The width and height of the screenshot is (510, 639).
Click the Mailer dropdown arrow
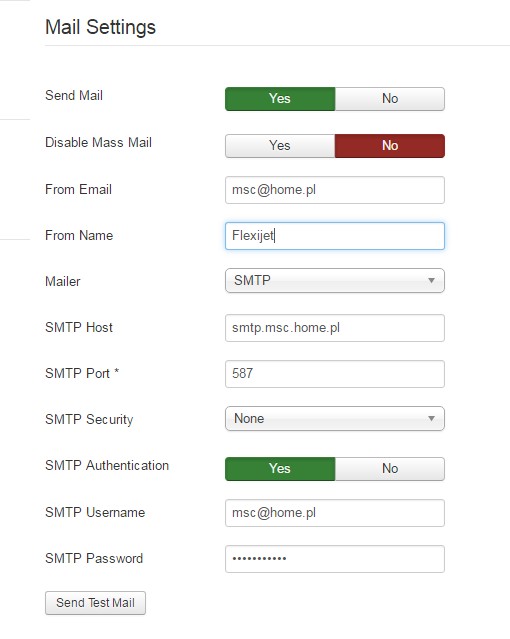(x=431, y=280)
